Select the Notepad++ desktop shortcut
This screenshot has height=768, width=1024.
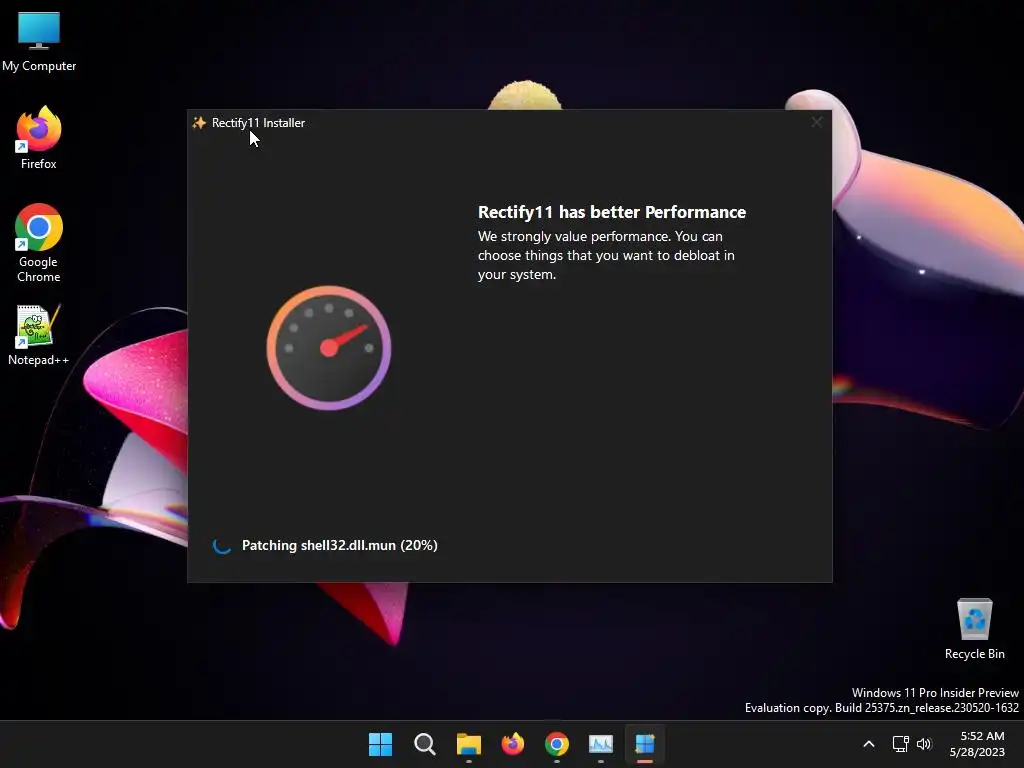pos(39,335)
